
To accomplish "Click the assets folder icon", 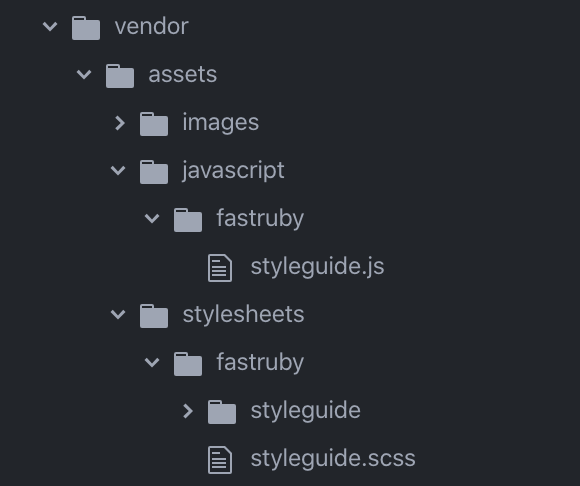I will [x=120, y=76].
